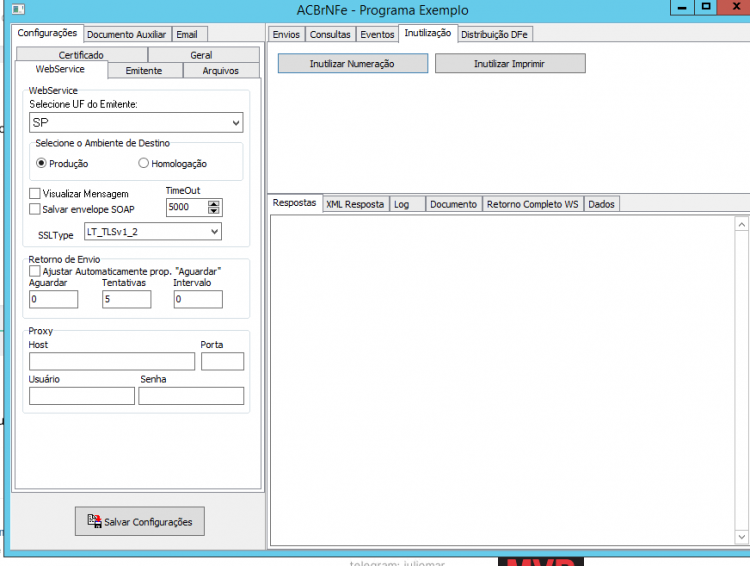Click inside the Respostas text area
The width and height of the screenshot is (750, 566).
[x=502, y=380]
